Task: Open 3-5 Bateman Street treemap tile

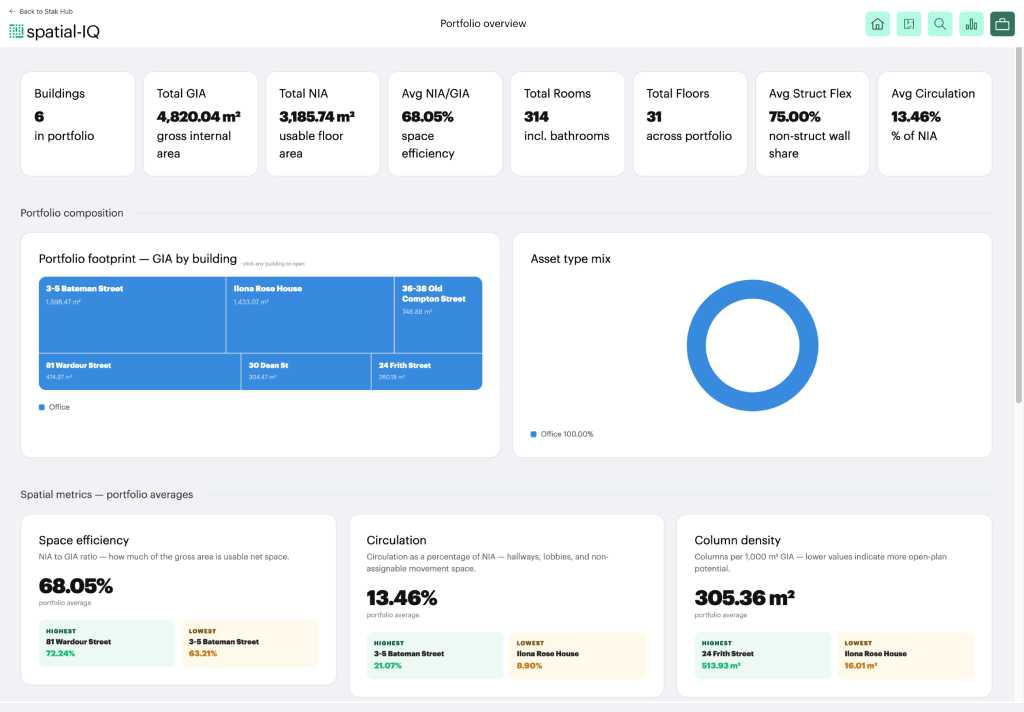Action: pyautogui.click(x=132, y=315)
